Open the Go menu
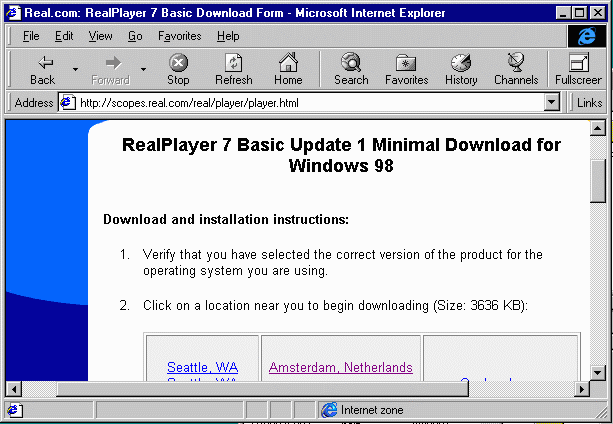Screen dimensions: 613x424 pos(135,36)
